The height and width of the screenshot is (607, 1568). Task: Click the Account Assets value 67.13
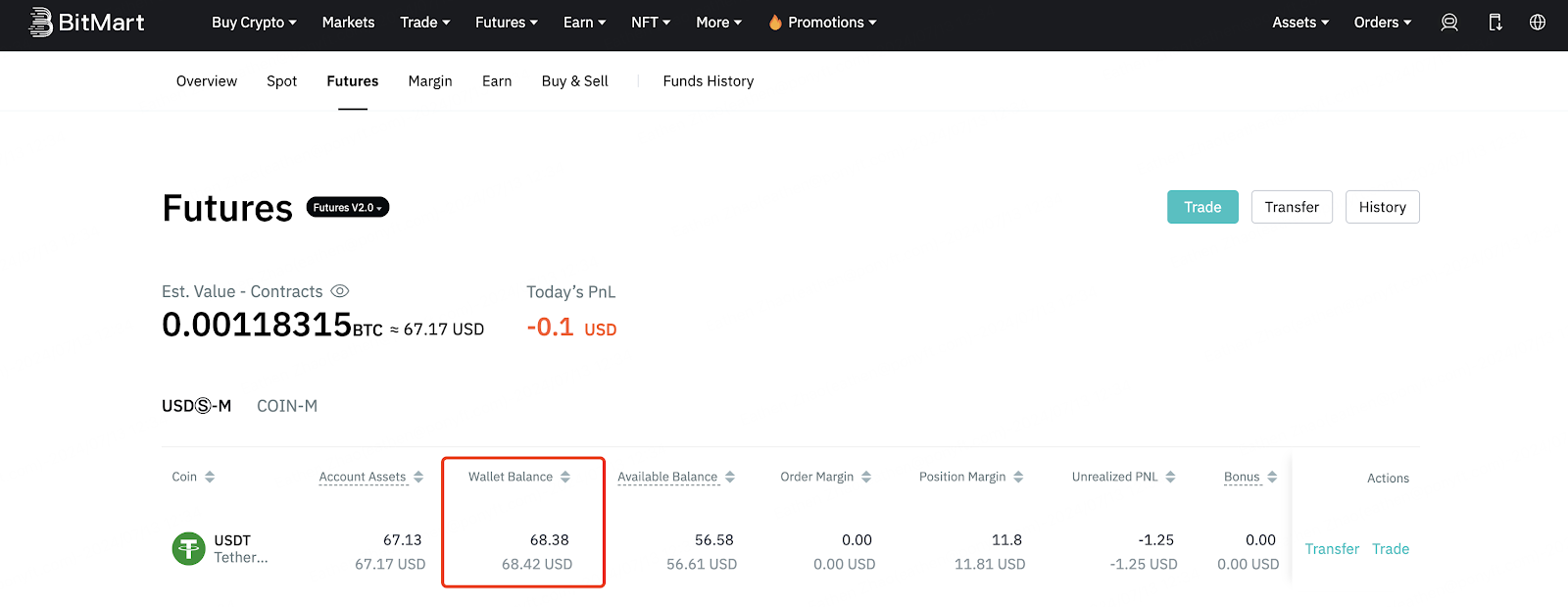click(x=403, y=540)
